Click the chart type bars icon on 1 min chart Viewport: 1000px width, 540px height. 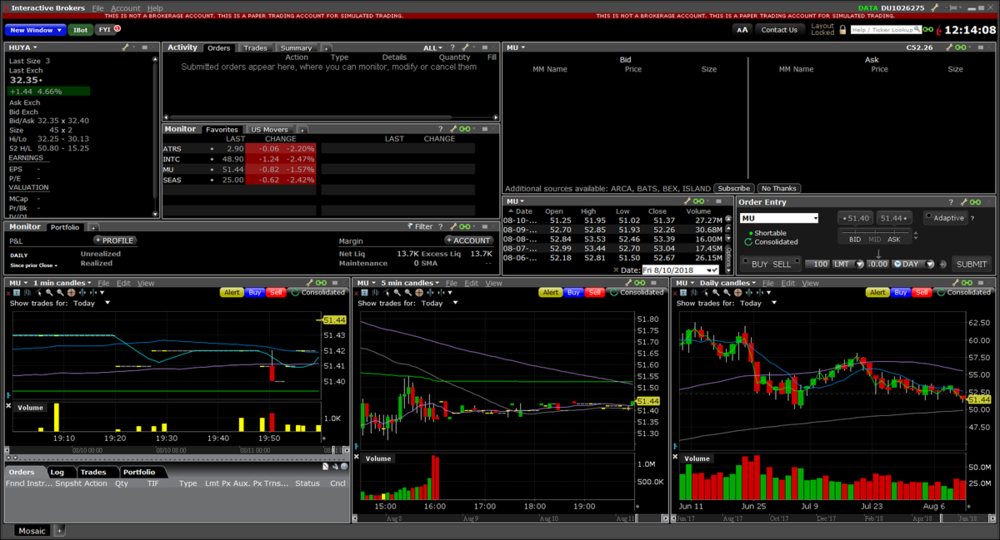click(27, 293)
